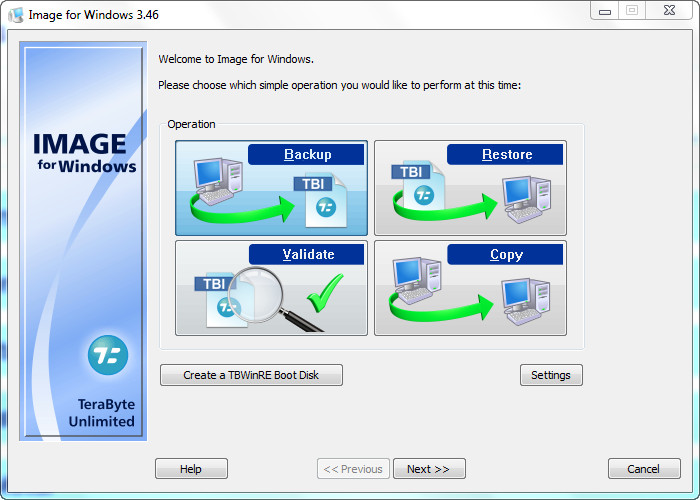Cancel the Image for Windows wizard
Image resolution: width=700 pixels, height=500 pixels.
pos(644,469)
